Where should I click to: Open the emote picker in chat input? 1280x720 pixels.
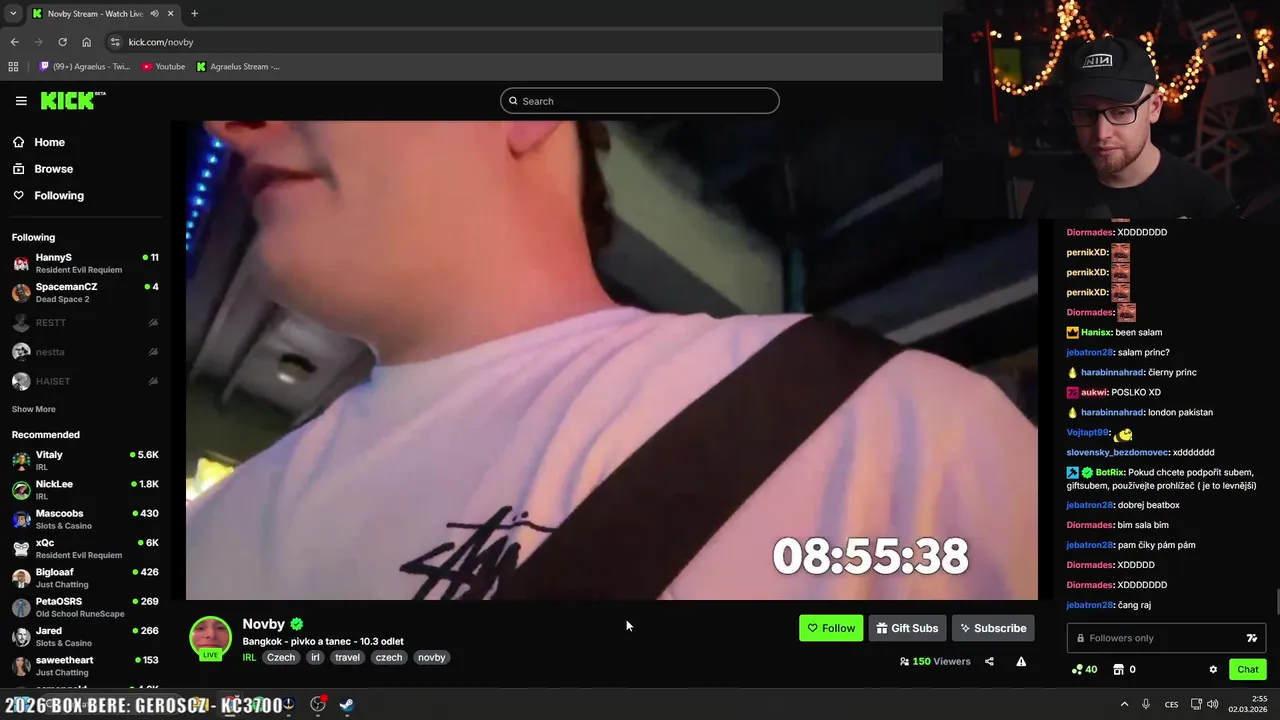click(x=1252, y=638)
